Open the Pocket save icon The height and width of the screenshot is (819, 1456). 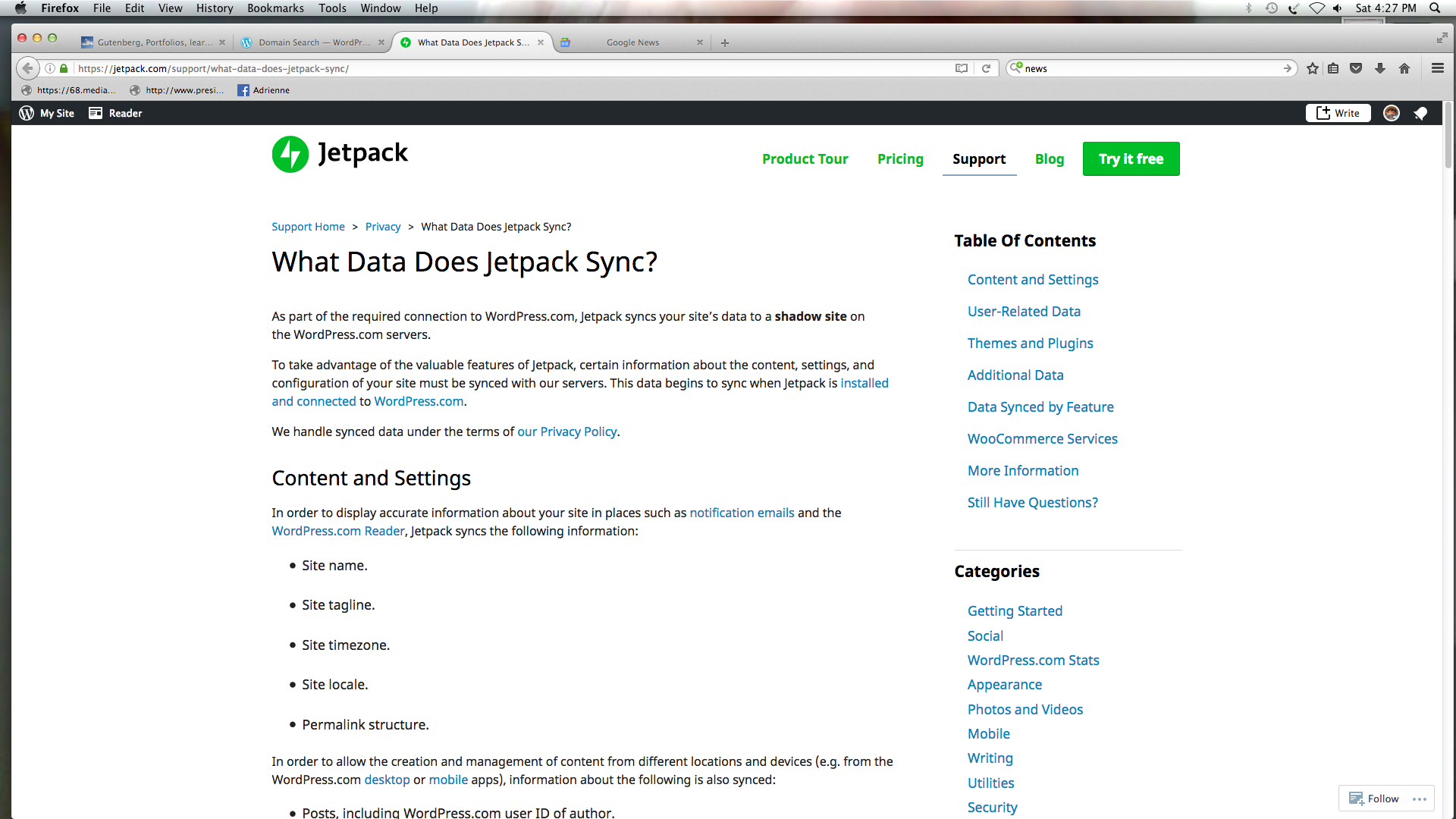pyautogui.click(x=1356, y=68)
